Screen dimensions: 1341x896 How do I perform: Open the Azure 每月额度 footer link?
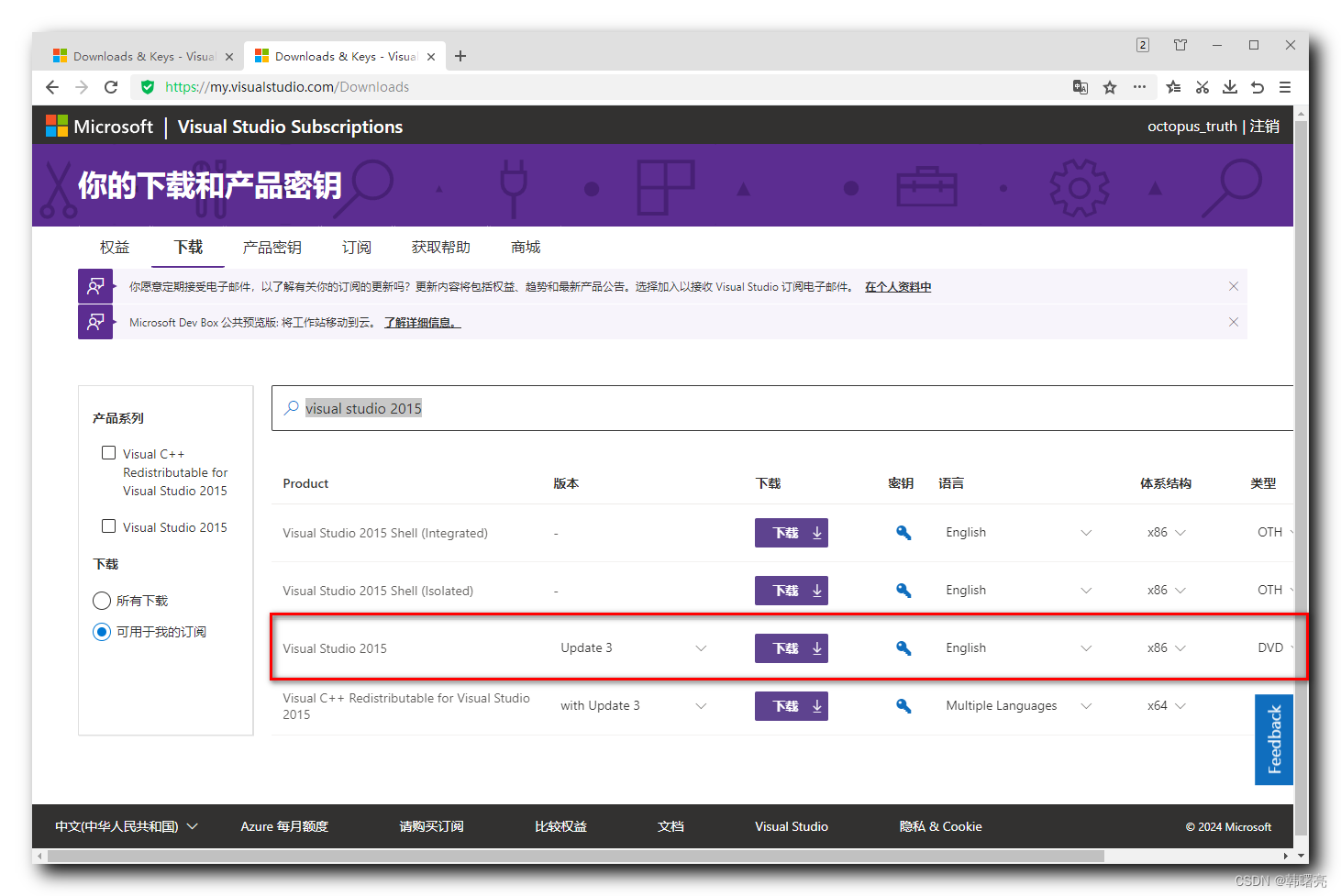click(284, 826)
